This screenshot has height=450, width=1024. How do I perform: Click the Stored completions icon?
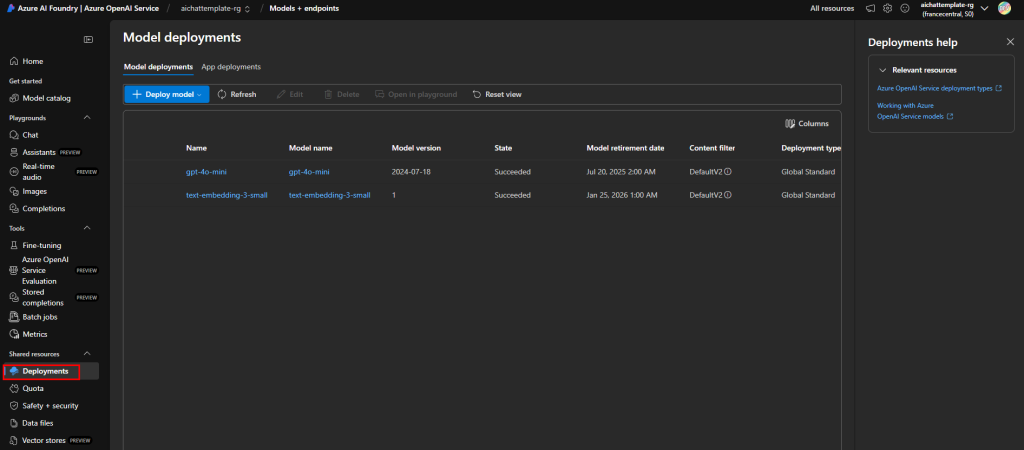coord(14,297)
